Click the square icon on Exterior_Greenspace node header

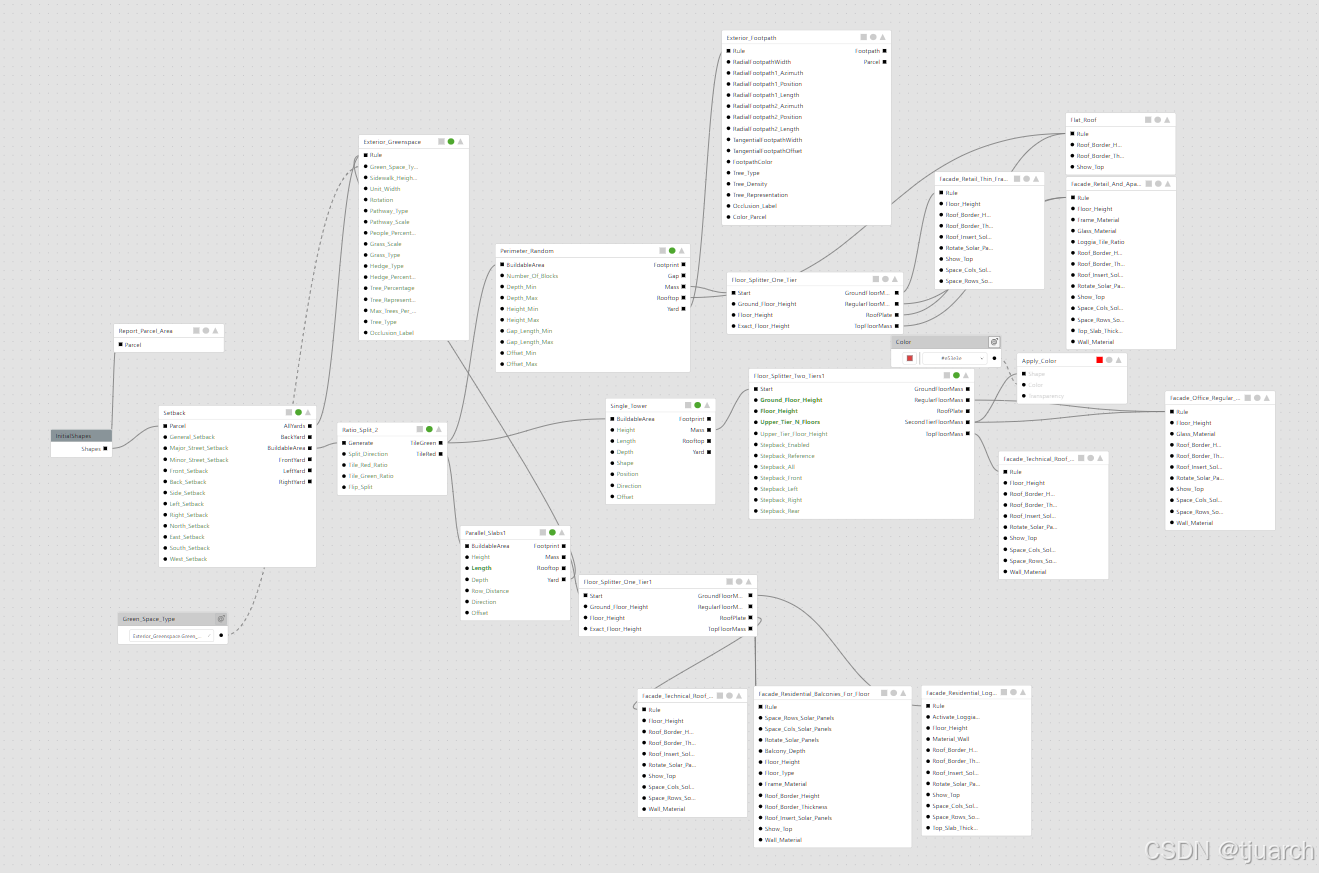tap(441, 141)
